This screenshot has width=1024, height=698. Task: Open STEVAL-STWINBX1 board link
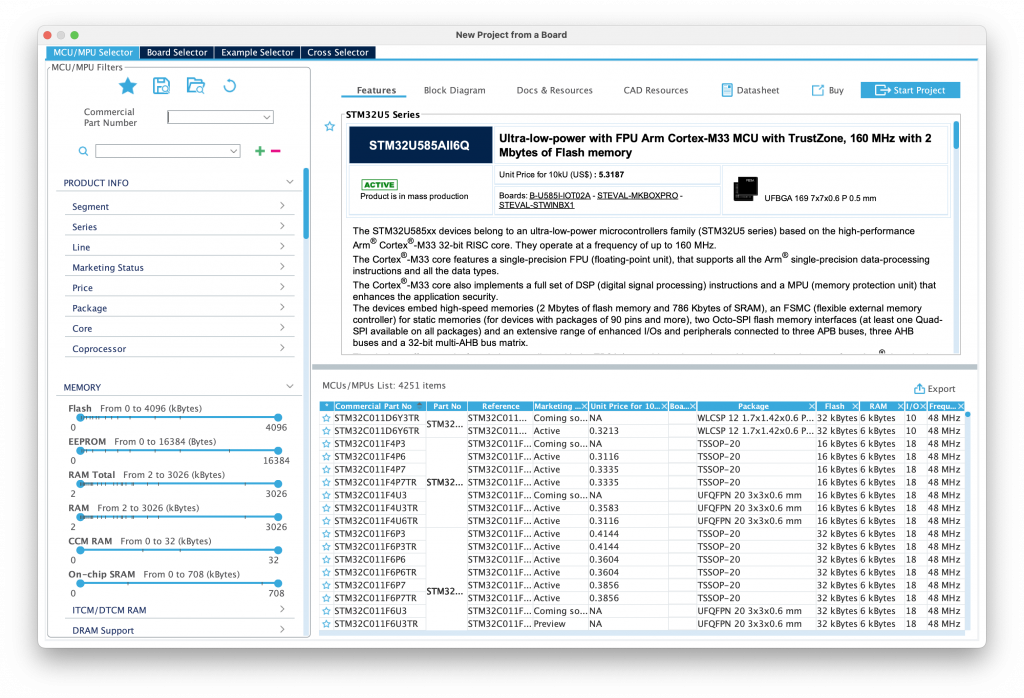pos(536,205)
